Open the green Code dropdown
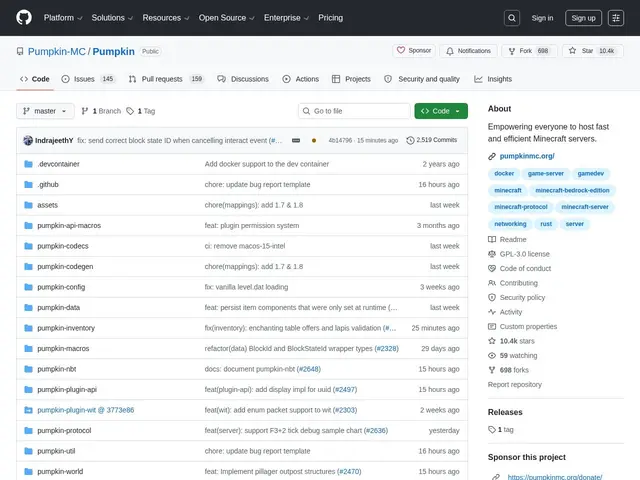Image resolution: width=640 pixels, height=480 pixels. tap(441, 111)
